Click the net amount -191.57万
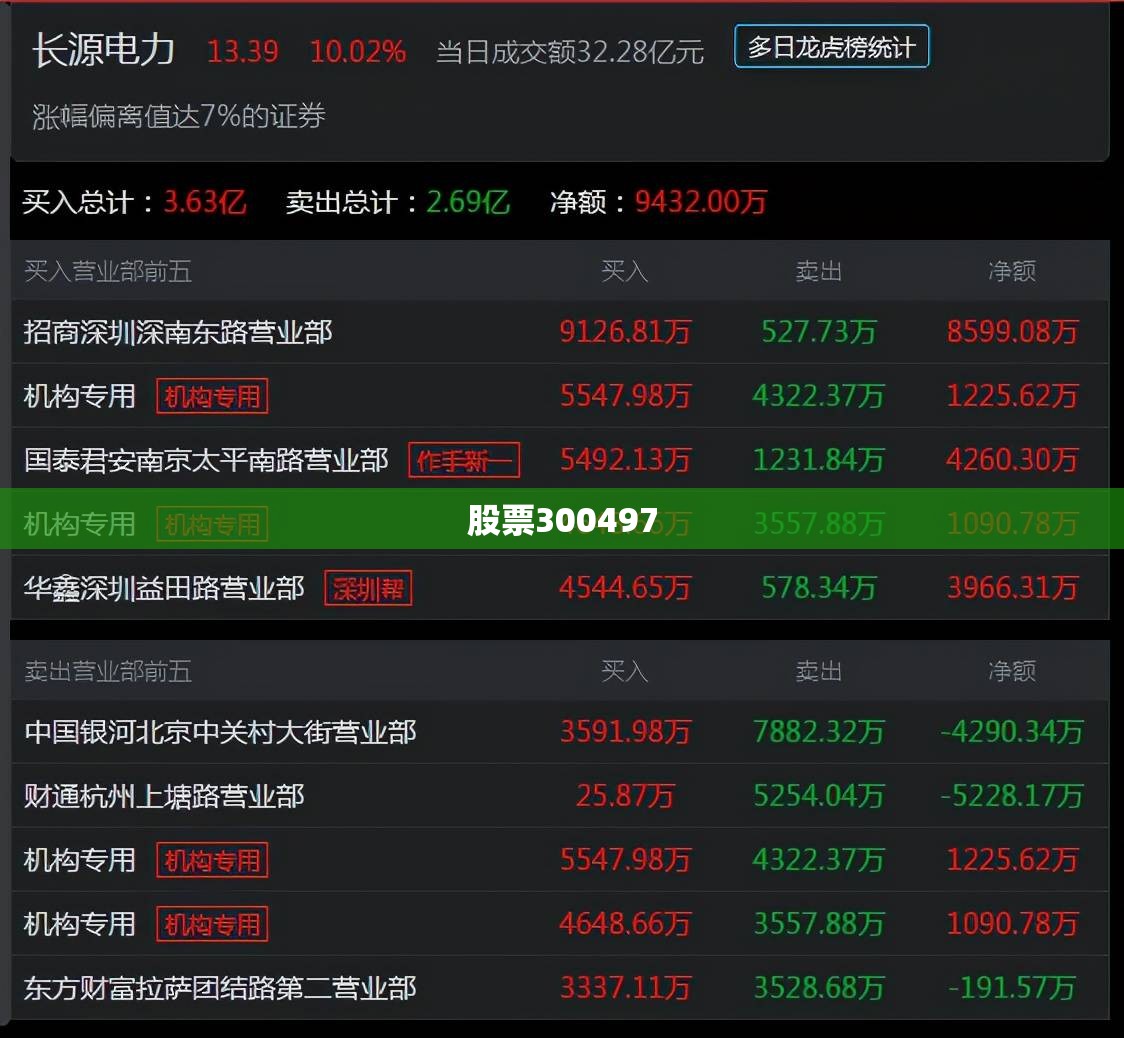Viewport: 1124px width, 1038px height. [1012, 988]
